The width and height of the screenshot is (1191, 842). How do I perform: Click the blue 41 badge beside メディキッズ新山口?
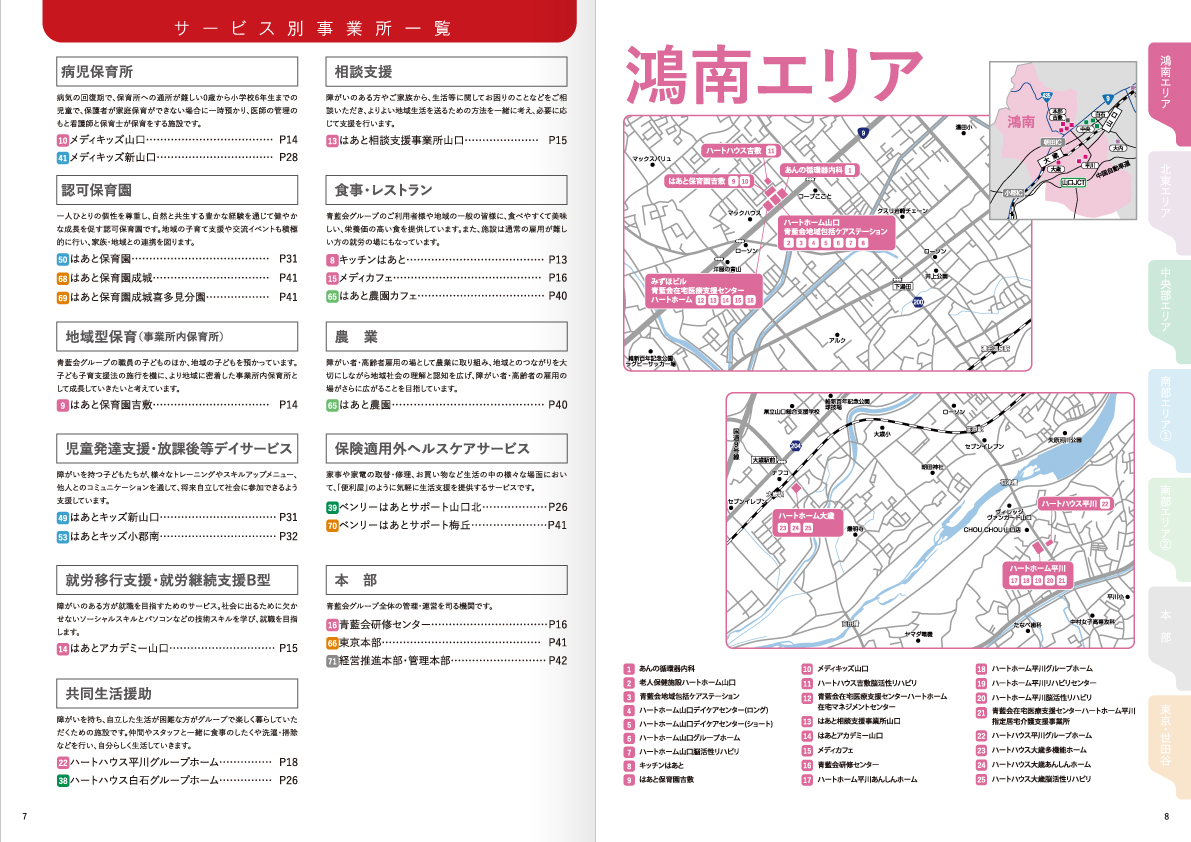click(62, 158)
